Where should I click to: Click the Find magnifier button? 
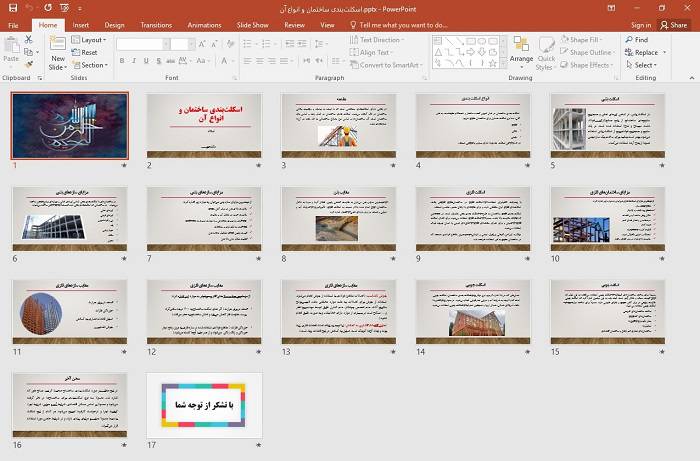[637, 40]
